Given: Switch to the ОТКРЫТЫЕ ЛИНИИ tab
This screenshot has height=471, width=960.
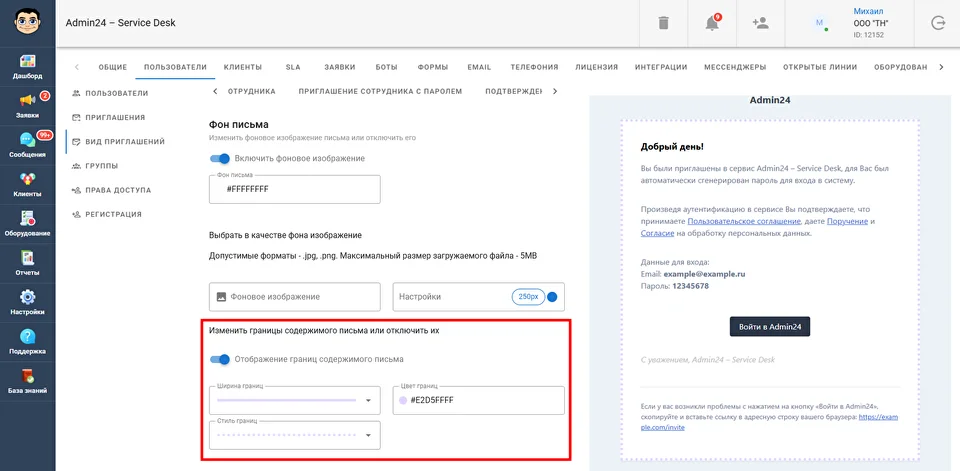Looking at the screenshot, I should pyautogui.click(x=820, y=67).
